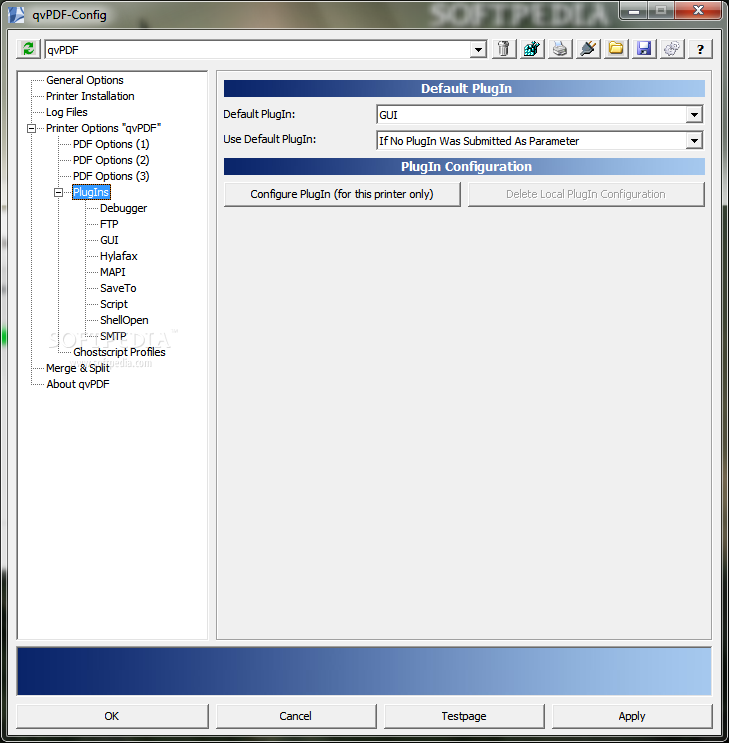
Task: Click Delete Local PlugIn Configuration button
Action: 586,194
